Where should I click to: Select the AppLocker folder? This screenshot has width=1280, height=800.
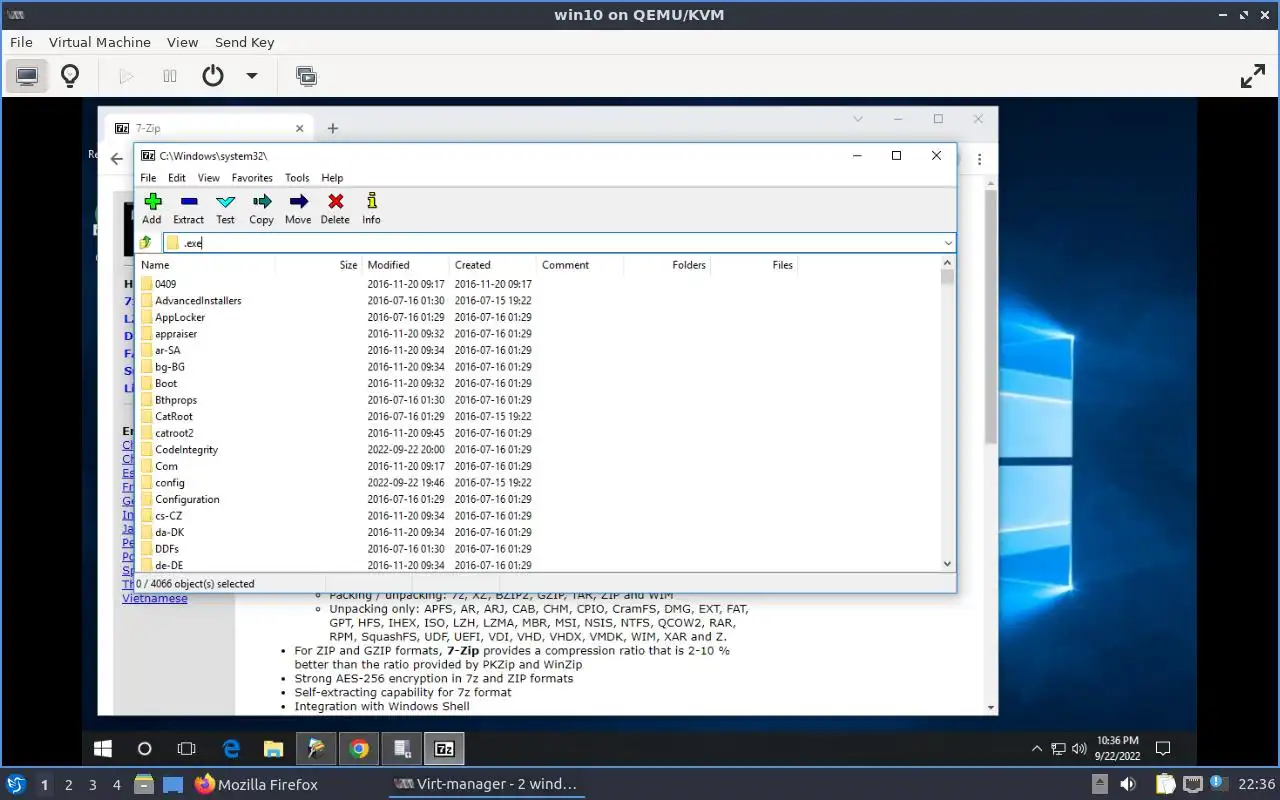(x=180, y=317)
